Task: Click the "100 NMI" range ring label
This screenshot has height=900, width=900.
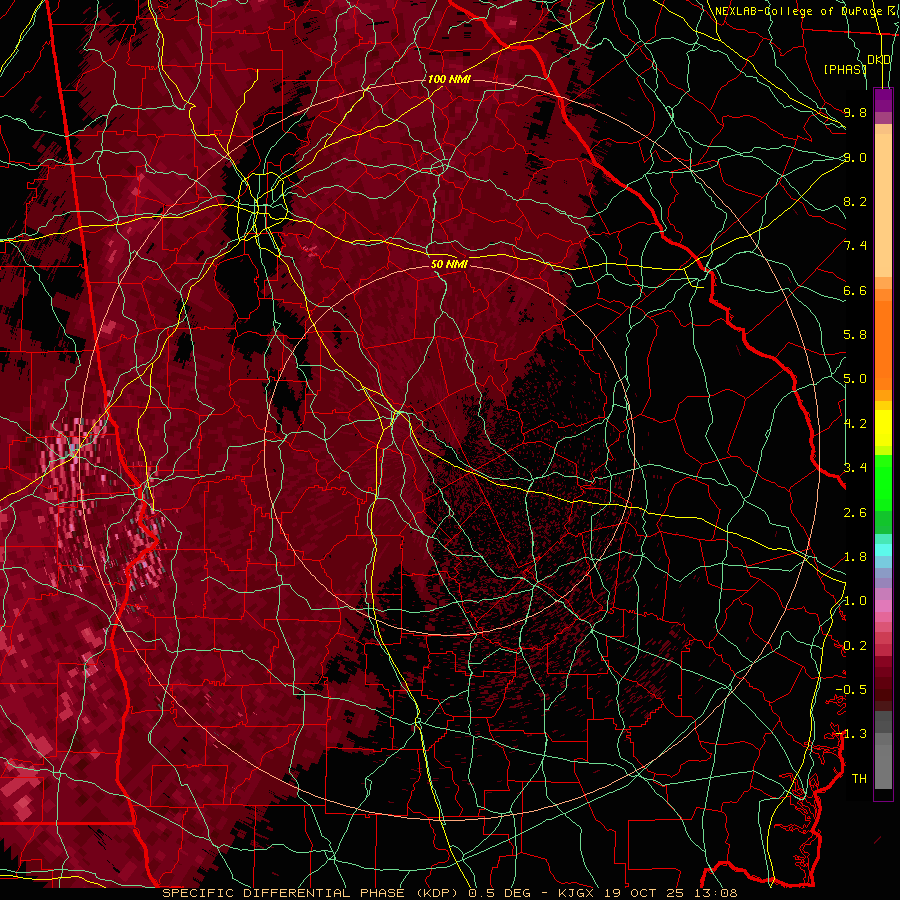Action: point(449,79)
